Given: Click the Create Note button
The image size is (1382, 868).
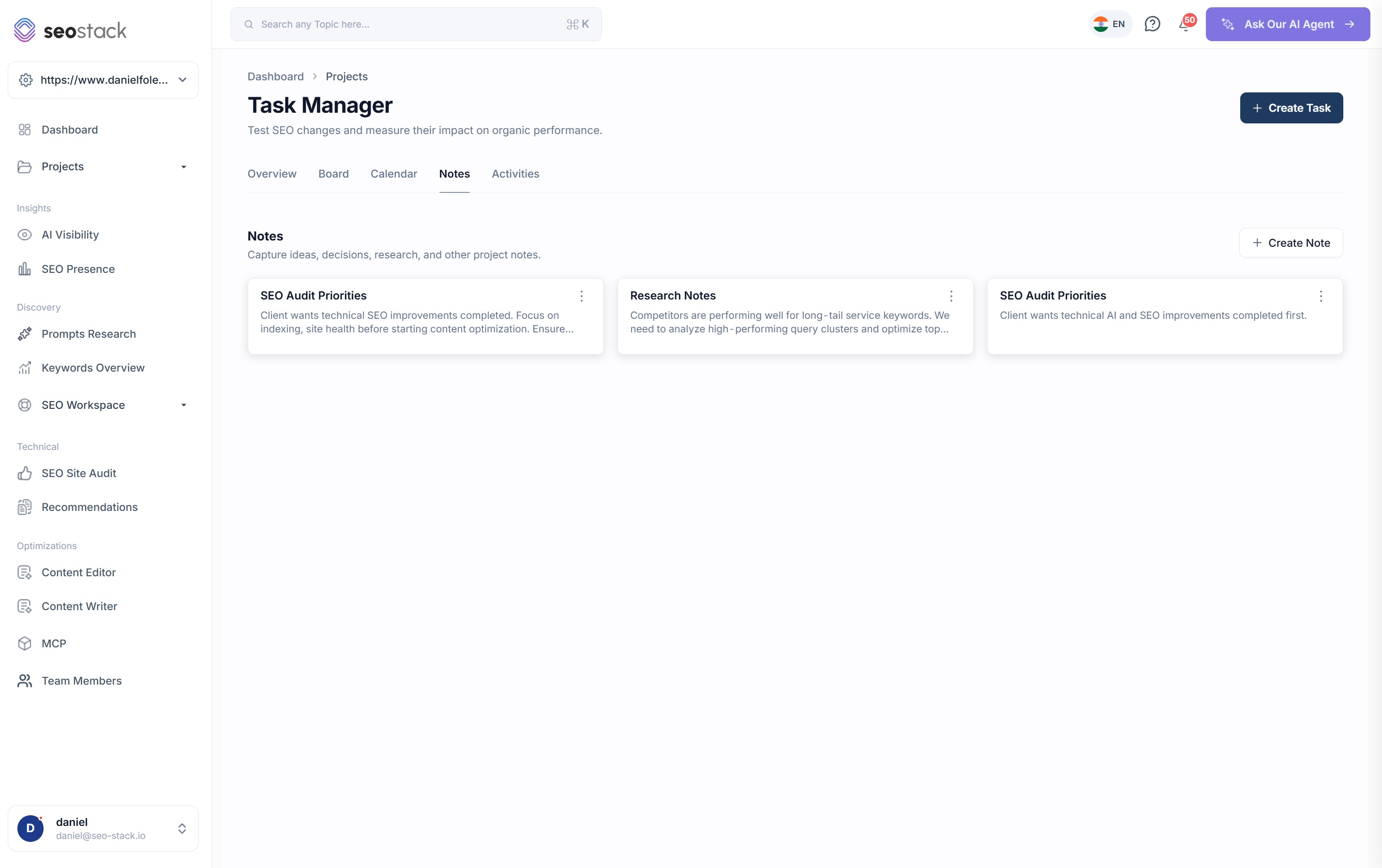Looking at the screenshot, I should click(x=1292, y=243).
